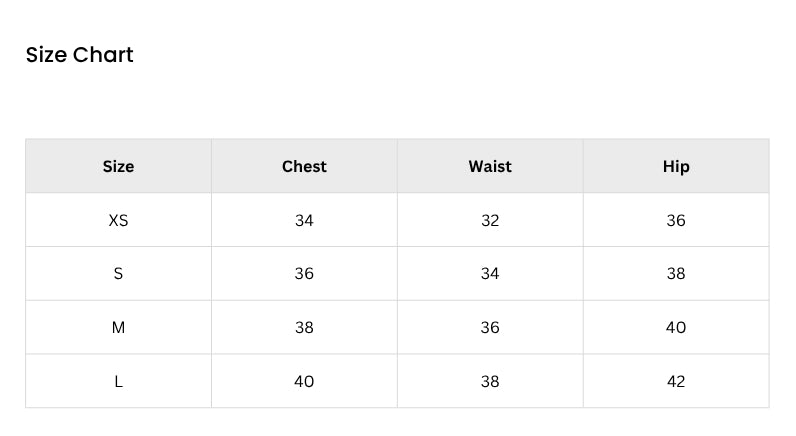This screenshot has width=796, height=436.
Task: Click the L size row label
Action: pos(118,381)
